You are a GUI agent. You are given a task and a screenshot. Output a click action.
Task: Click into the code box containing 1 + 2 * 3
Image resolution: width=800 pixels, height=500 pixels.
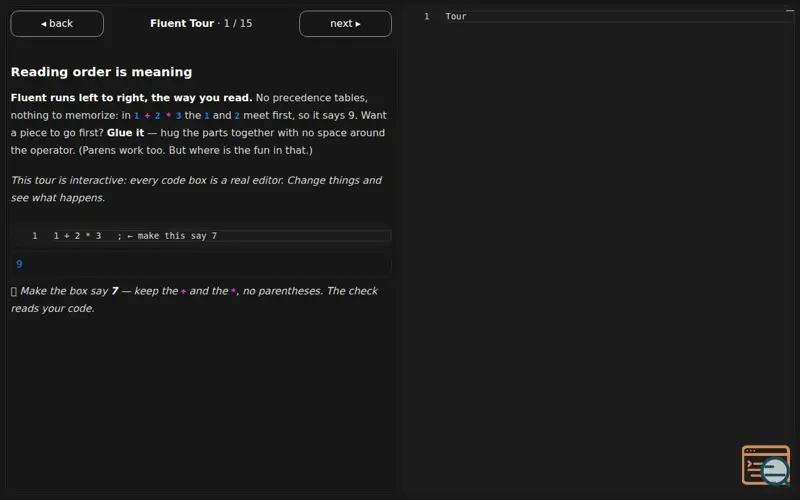201,236
